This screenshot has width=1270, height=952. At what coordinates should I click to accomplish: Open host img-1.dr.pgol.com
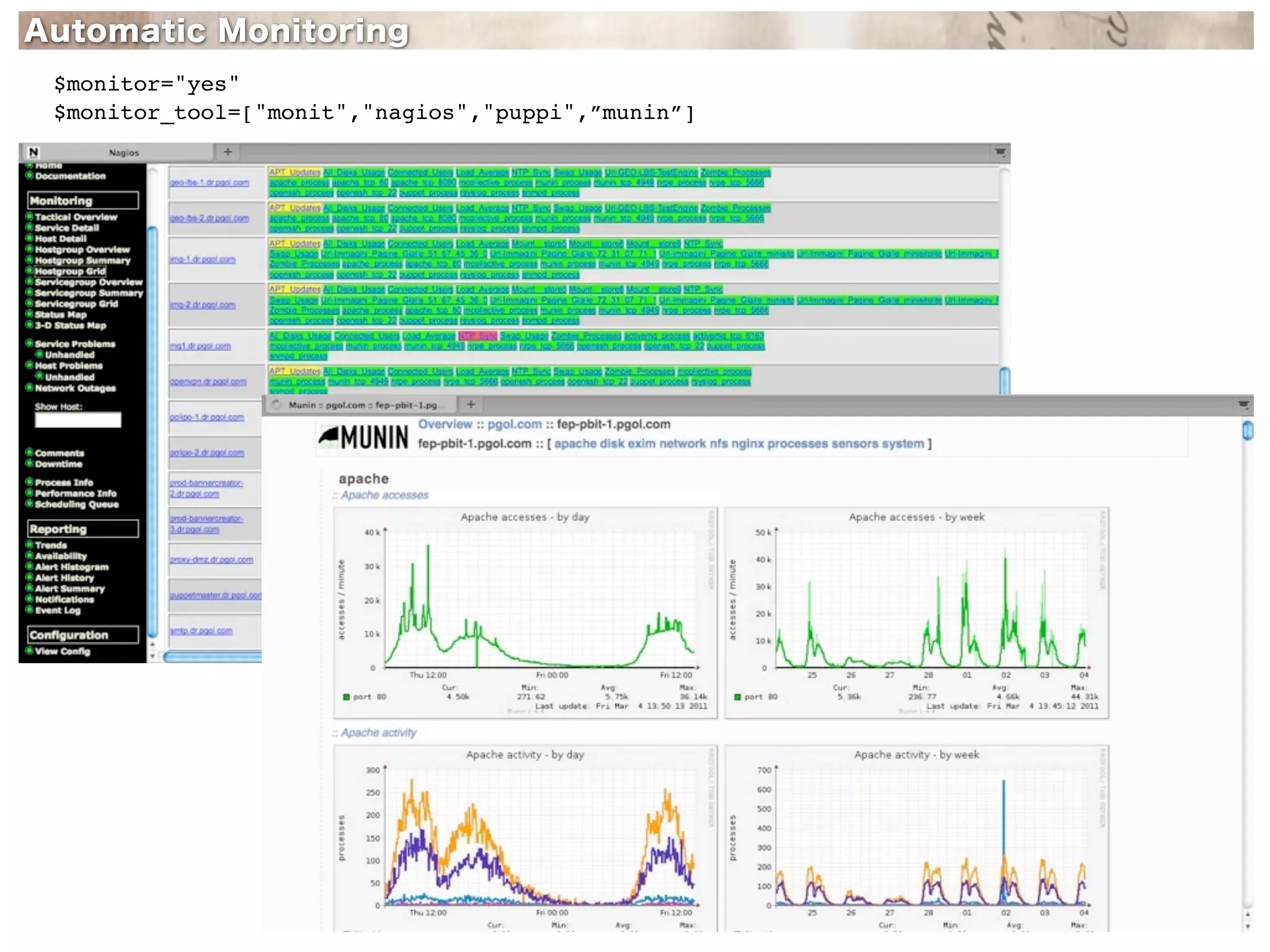pyautogui.click(x=203, y=259)
